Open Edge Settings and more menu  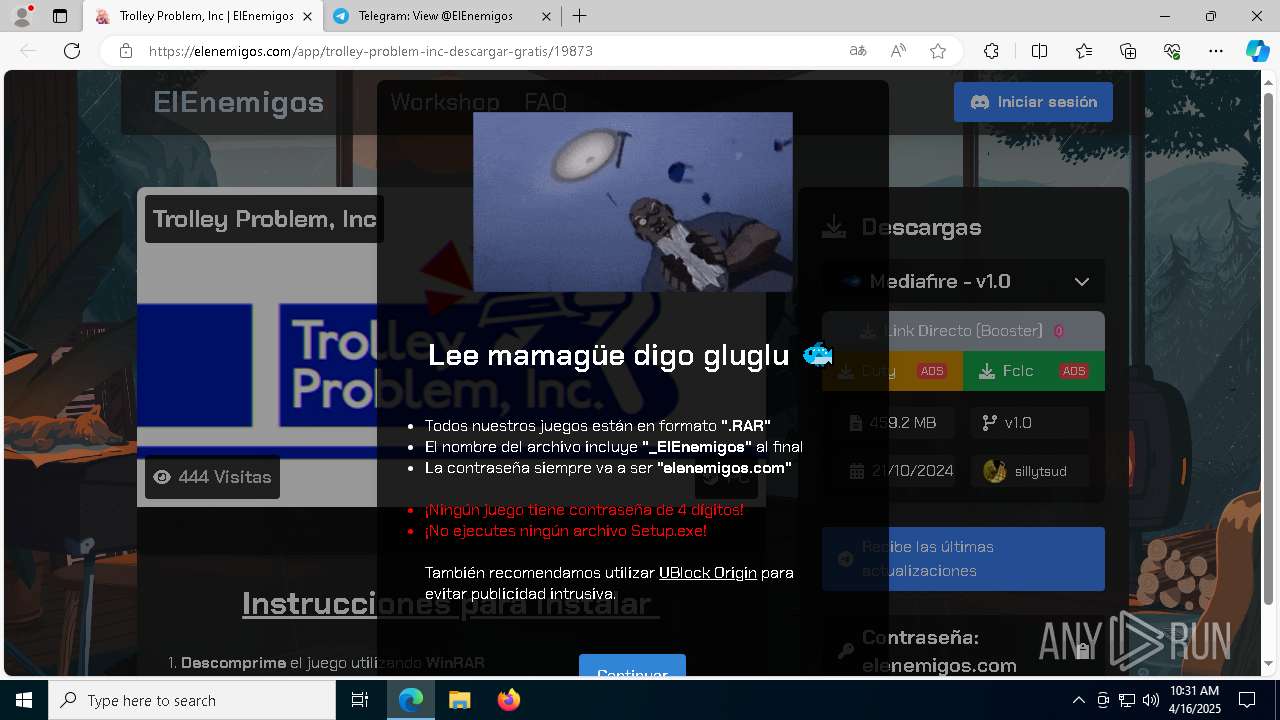click(x=1216, y=51)
